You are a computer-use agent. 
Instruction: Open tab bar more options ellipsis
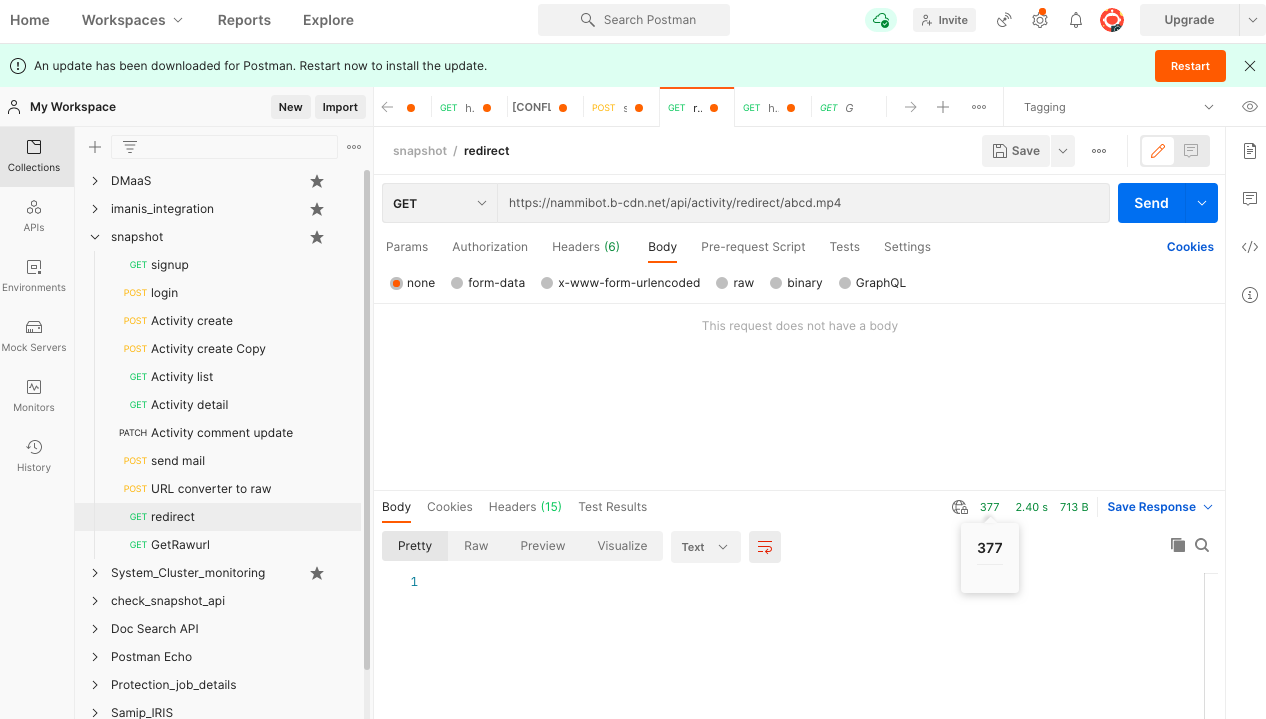(979, 107)
